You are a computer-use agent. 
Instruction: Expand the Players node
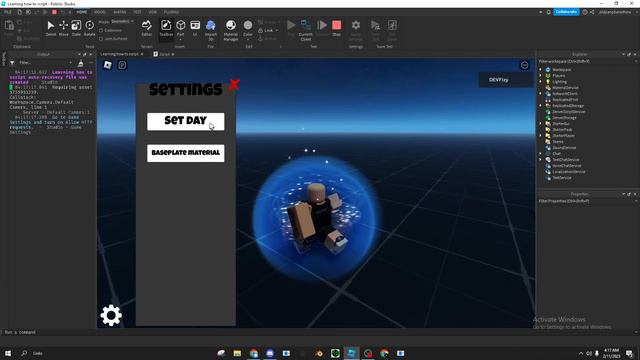(541, 76)
